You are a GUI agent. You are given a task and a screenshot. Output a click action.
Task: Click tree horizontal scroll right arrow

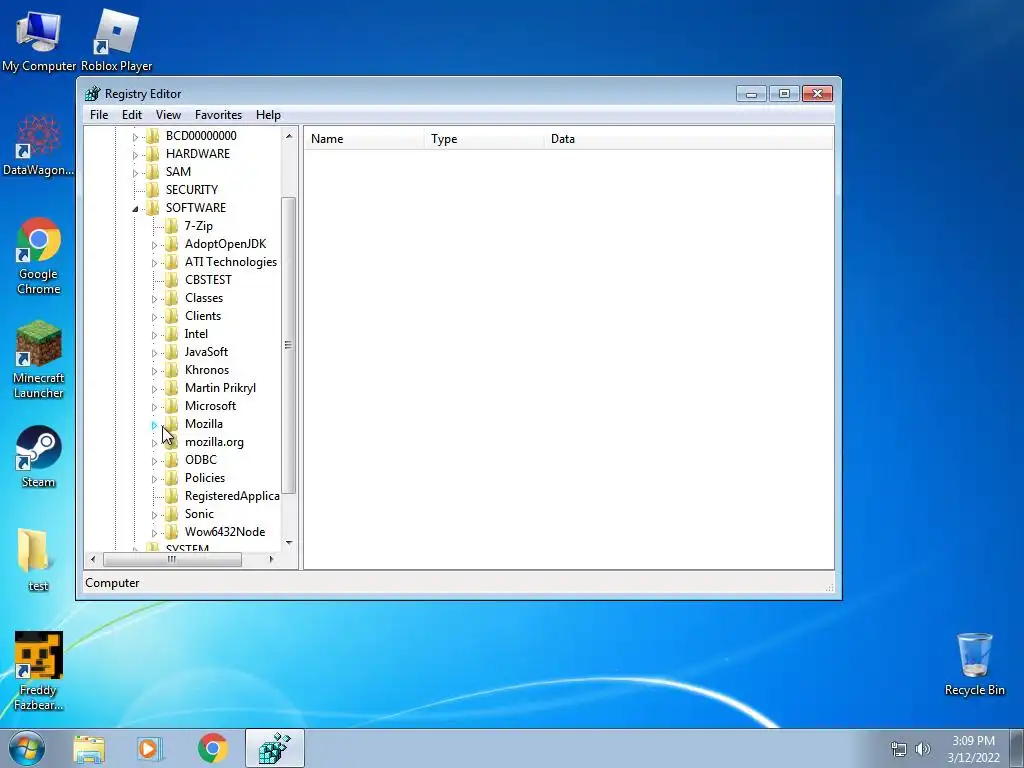(x=272, y=559)
